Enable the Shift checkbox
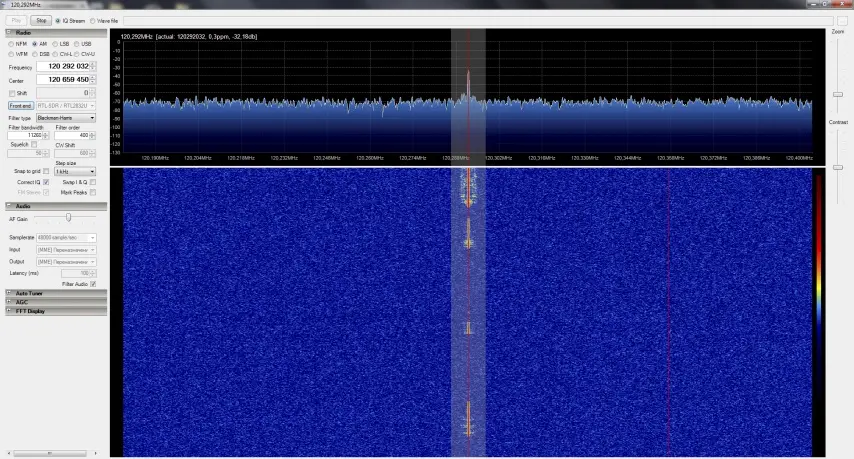This screenshot has width=854, height=459. coord(12,94)
